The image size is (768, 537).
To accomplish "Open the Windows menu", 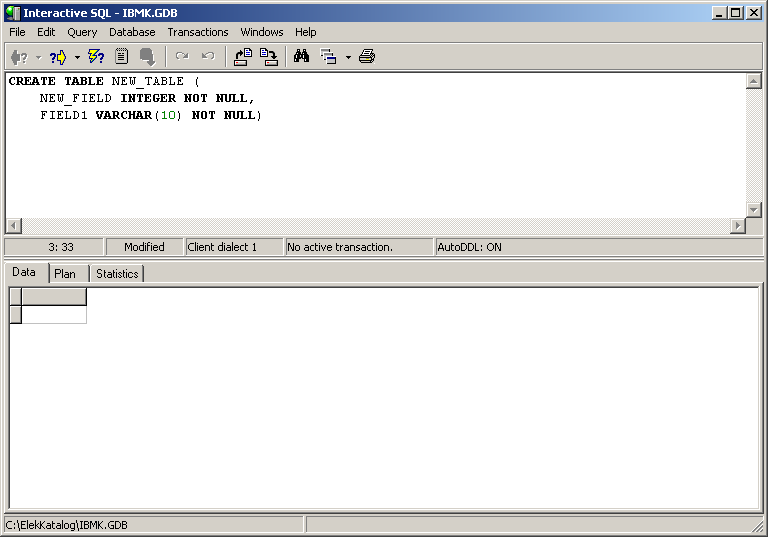I will point(262,32).
